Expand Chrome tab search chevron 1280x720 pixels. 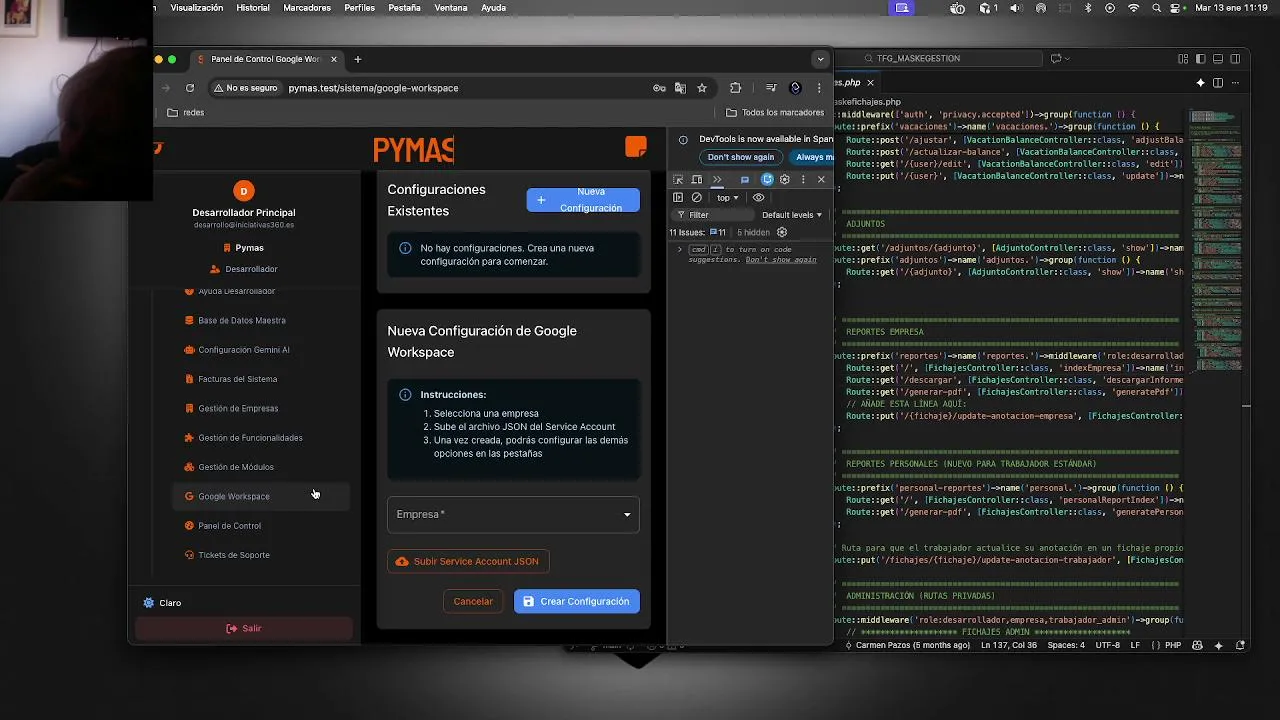tap(820, 59)
